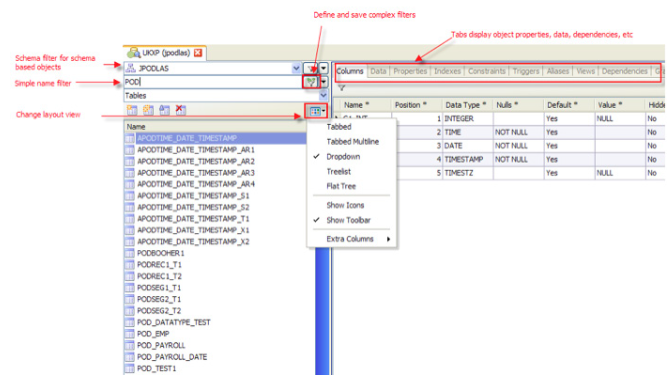Expand the Tables object type combo box

click(x=324, y=96)
